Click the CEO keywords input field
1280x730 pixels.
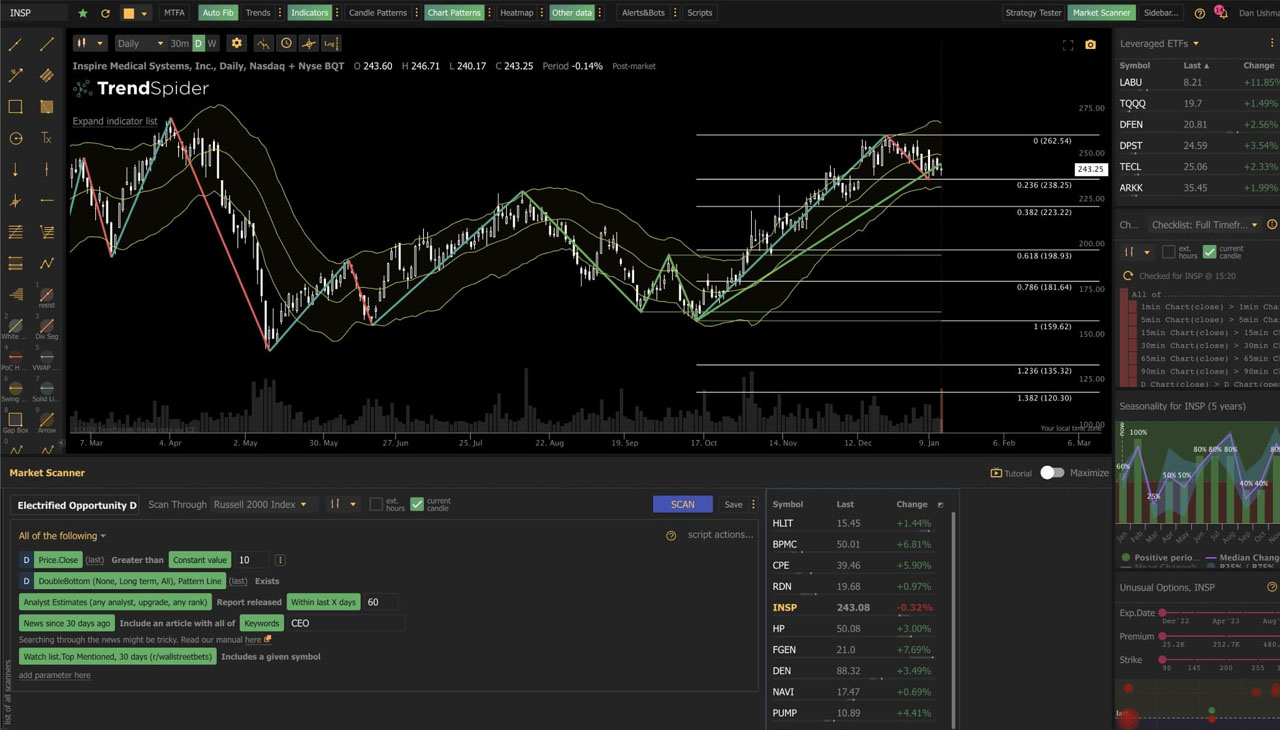(345, 623)
